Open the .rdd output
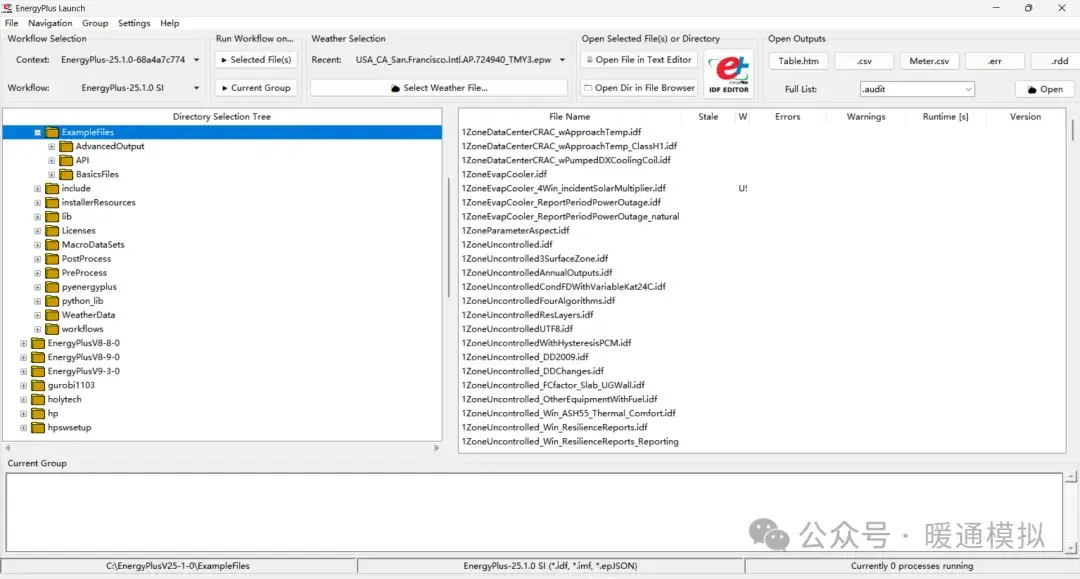The width and height of the screenshot is (1080, 579). click(1056, 61)
